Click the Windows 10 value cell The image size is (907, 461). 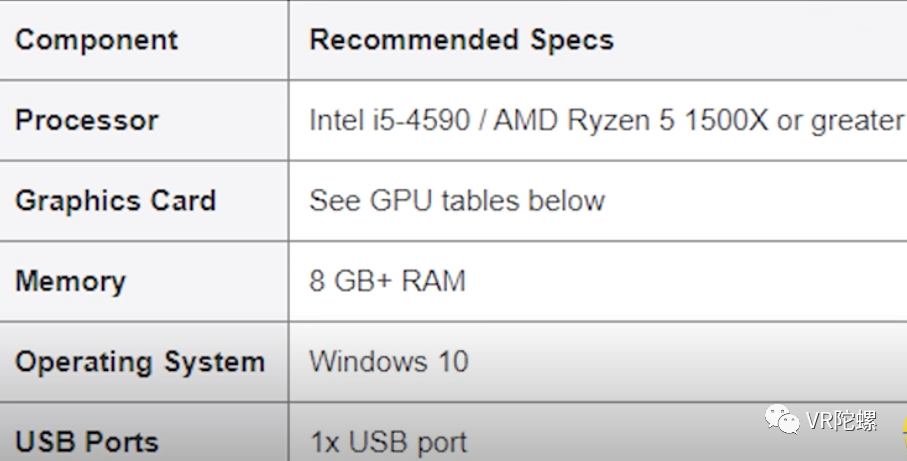598,362
